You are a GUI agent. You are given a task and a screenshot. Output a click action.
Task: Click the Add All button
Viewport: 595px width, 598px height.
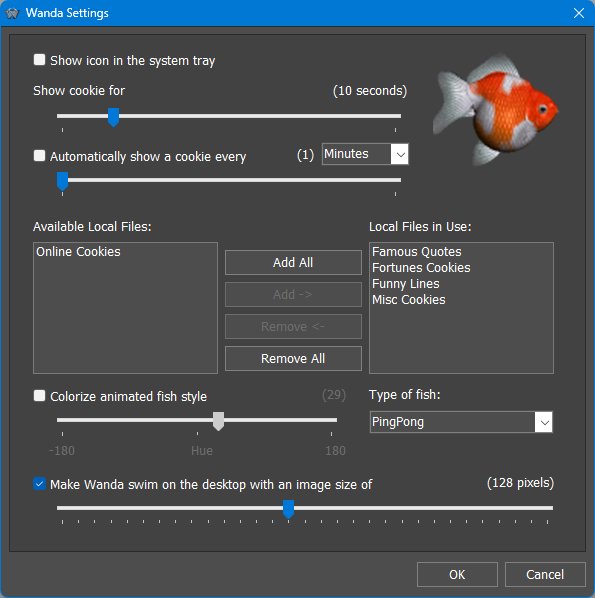(x=293, y=262)
